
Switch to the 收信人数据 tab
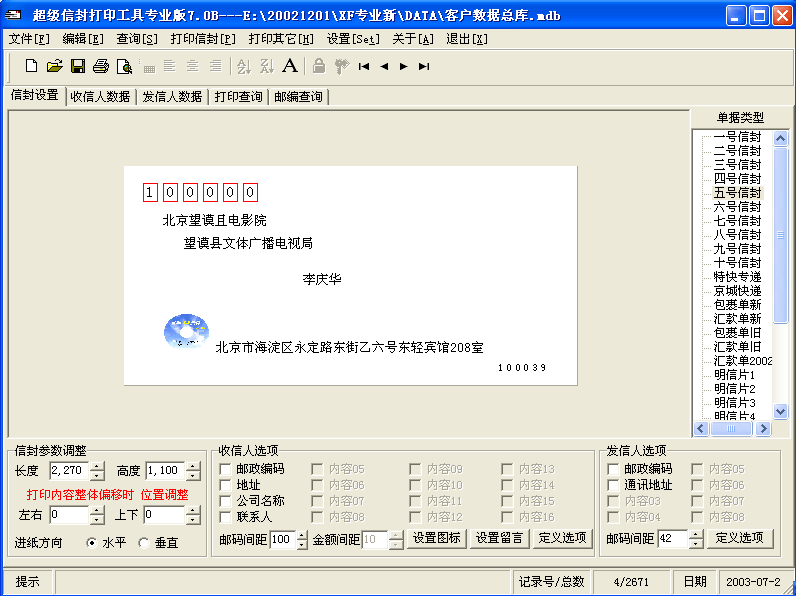pyautogui.click(x=100, y=97)
